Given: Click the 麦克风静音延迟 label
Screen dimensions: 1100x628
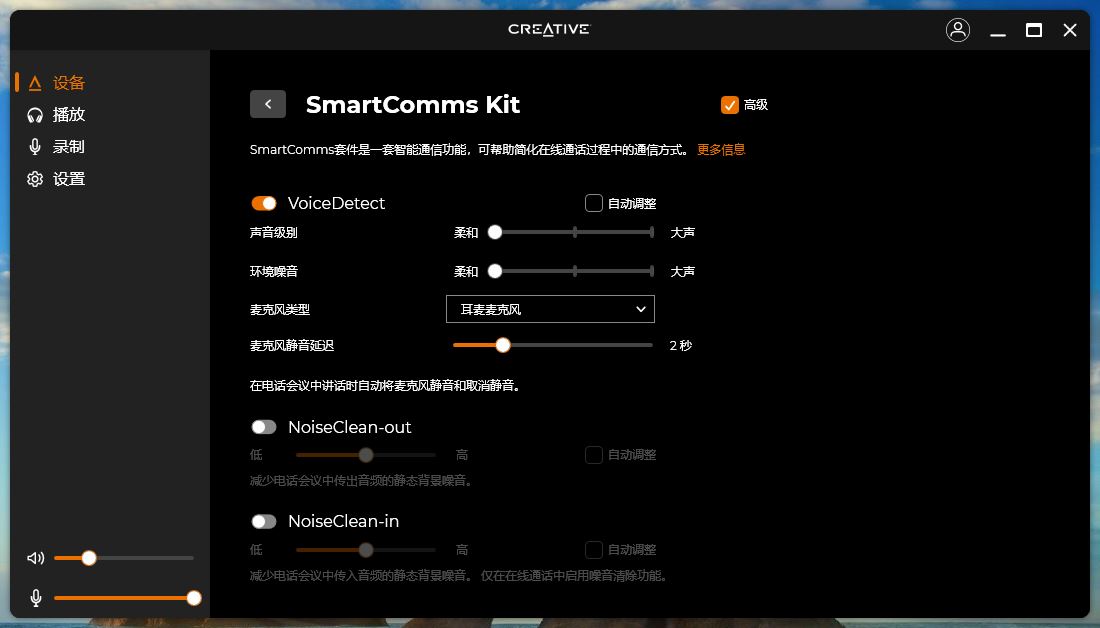Looking at the screenshot, I should pos(292,345).
